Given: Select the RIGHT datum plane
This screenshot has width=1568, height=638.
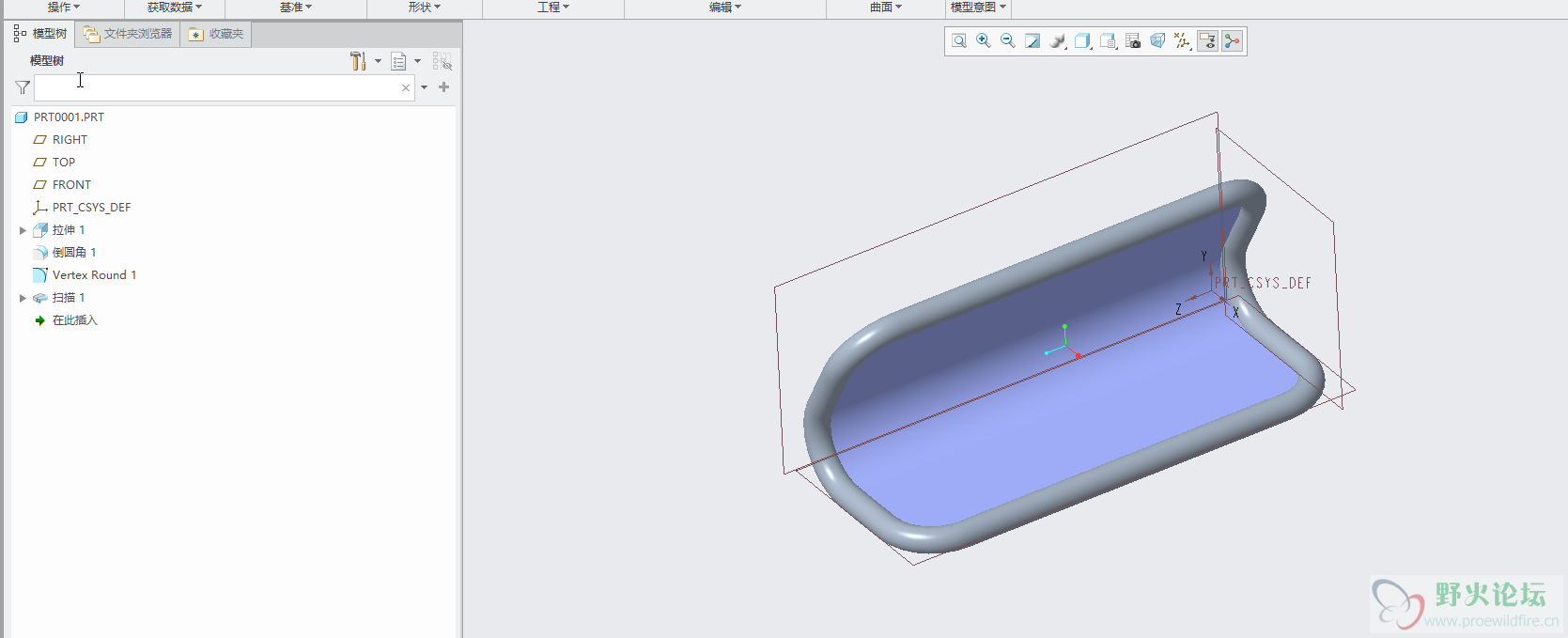Looking at the screenshot, I should (x=70, y=140).
